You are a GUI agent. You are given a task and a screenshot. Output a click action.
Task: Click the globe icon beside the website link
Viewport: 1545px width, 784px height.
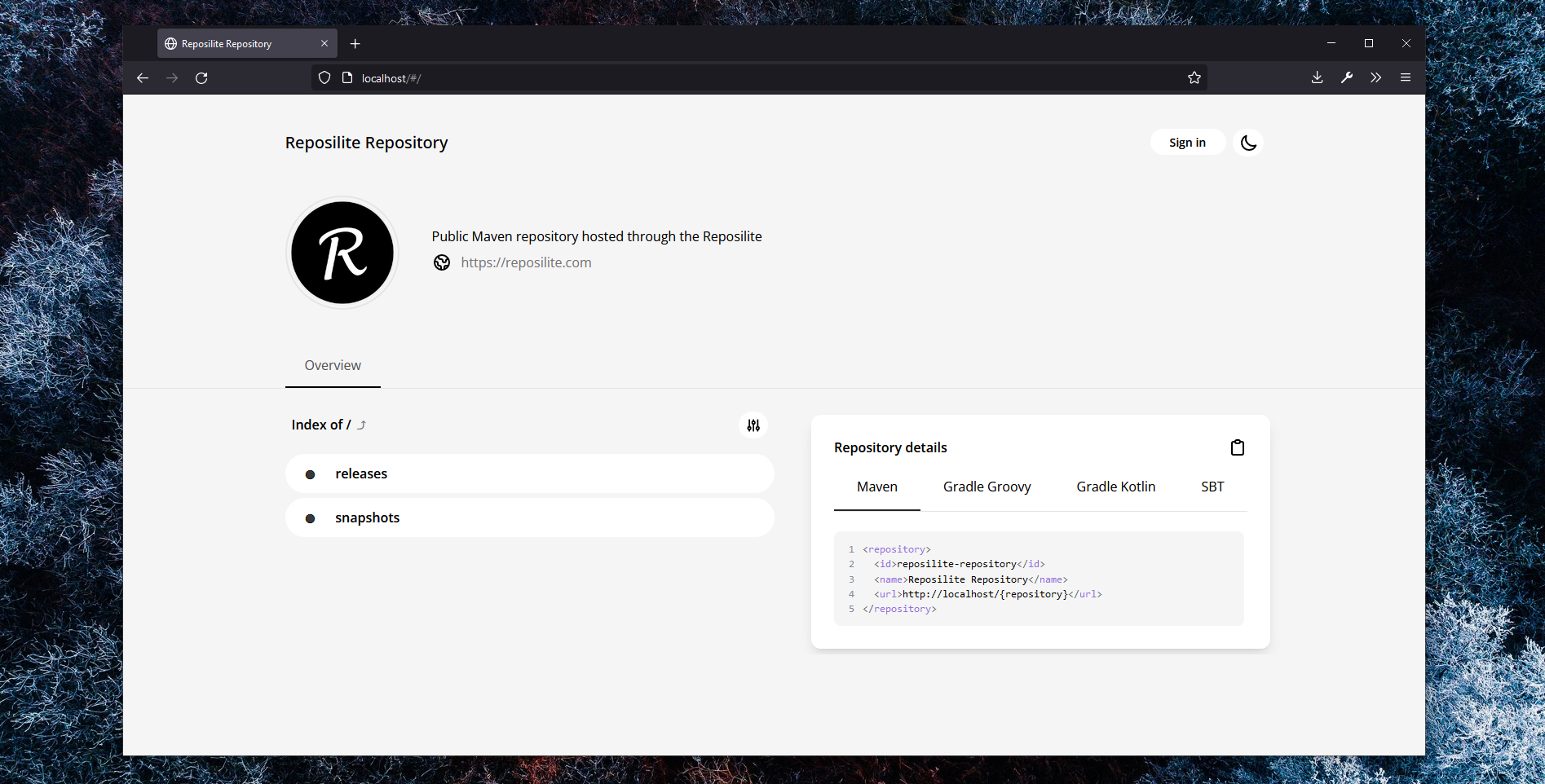point(441,262)
